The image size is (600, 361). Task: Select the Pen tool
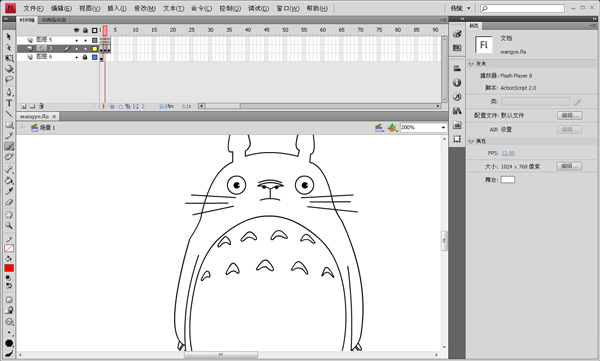click(9, 92)
